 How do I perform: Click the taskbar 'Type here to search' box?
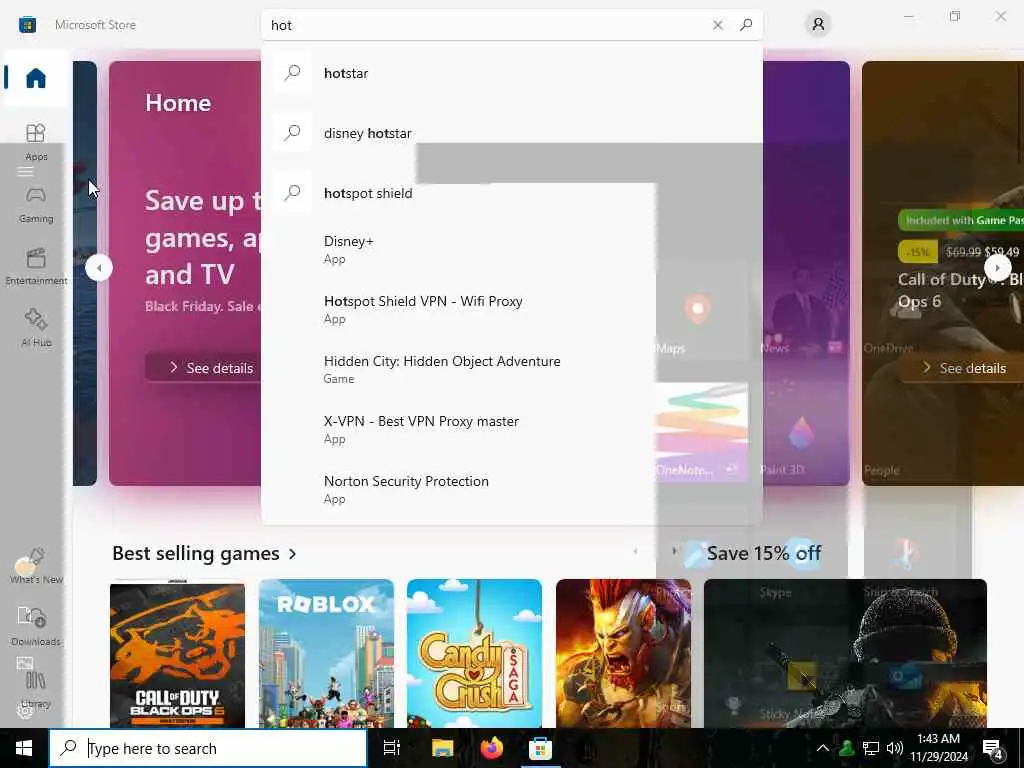coord(208,748)
